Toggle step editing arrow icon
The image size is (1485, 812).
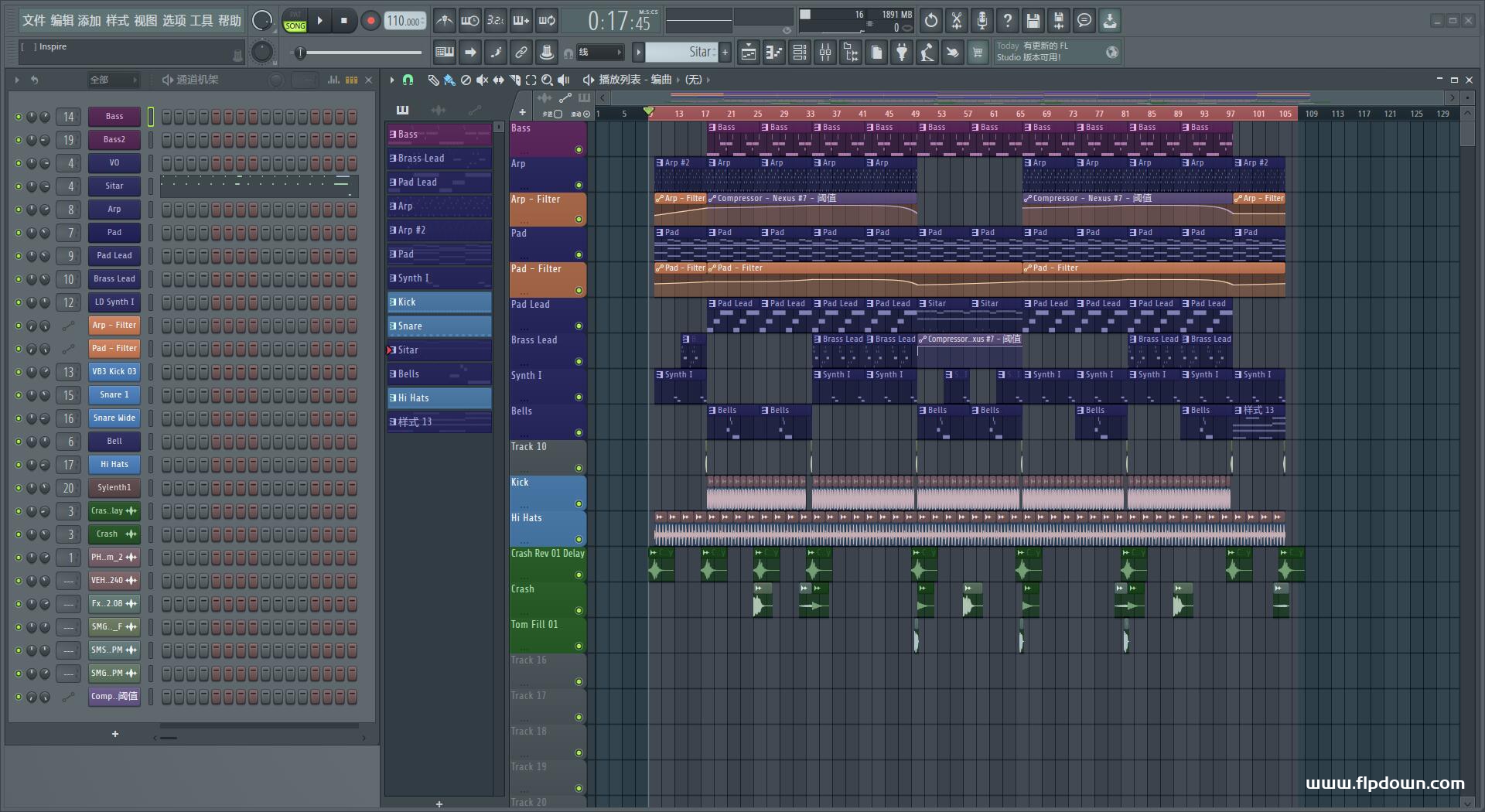pyautogui.click(x=470, y=53)
